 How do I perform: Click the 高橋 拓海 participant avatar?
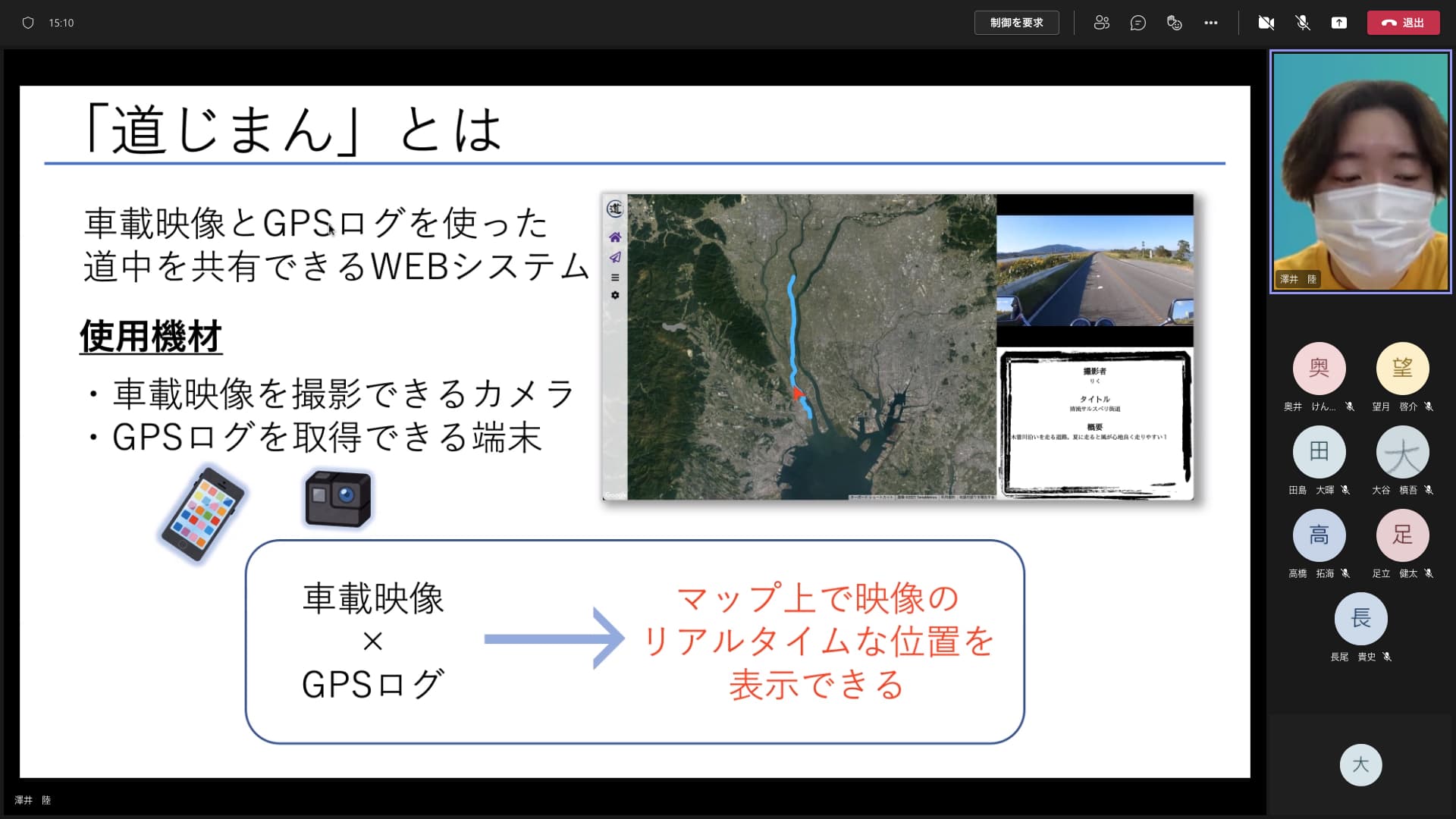point(1319,535)
